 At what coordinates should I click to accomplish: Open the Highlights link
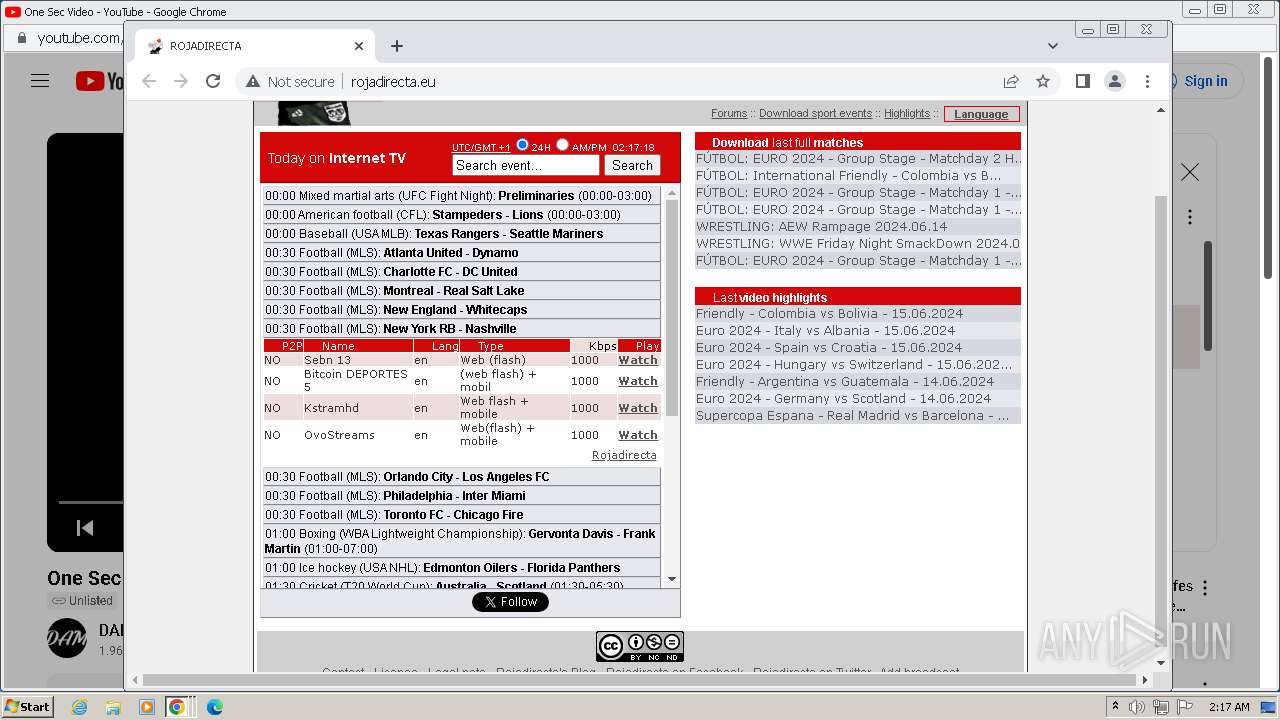click(907, 114)
